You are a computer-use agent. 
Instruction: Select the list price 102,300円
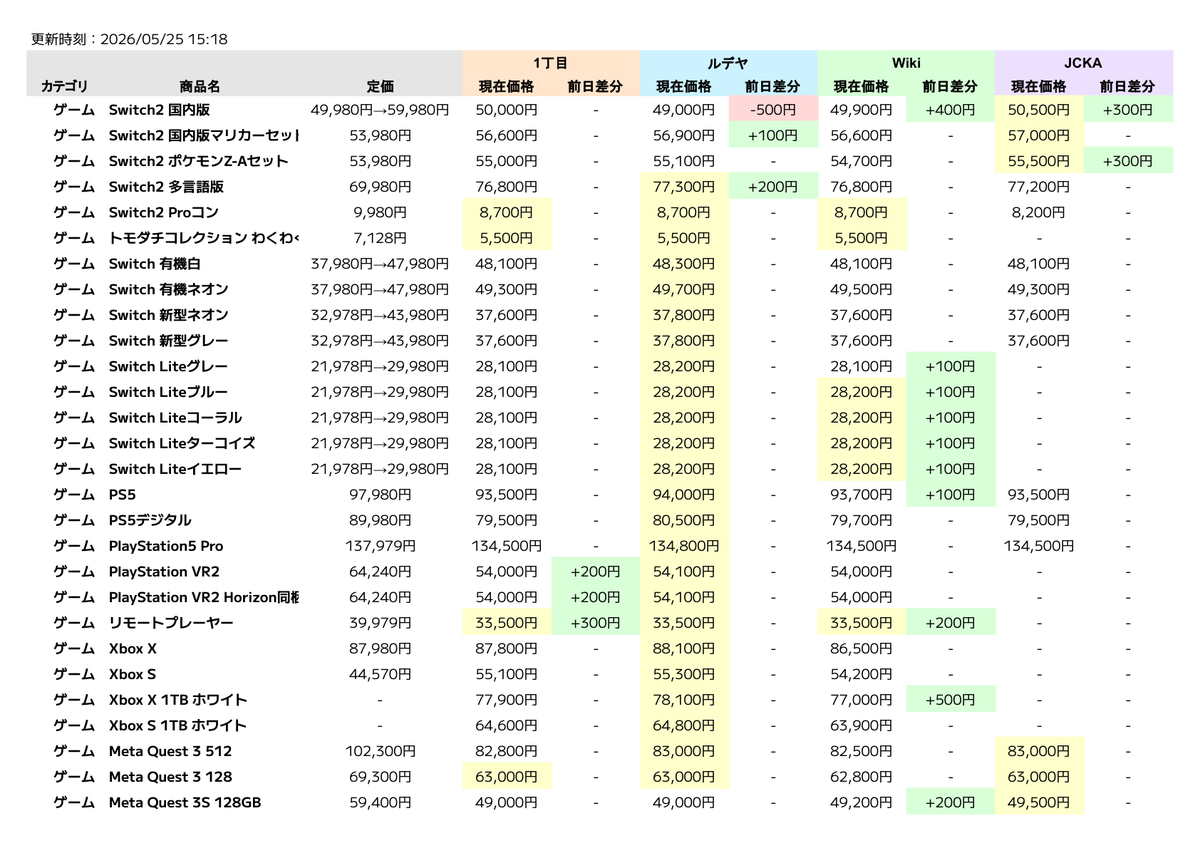click(x=380, y=751)
